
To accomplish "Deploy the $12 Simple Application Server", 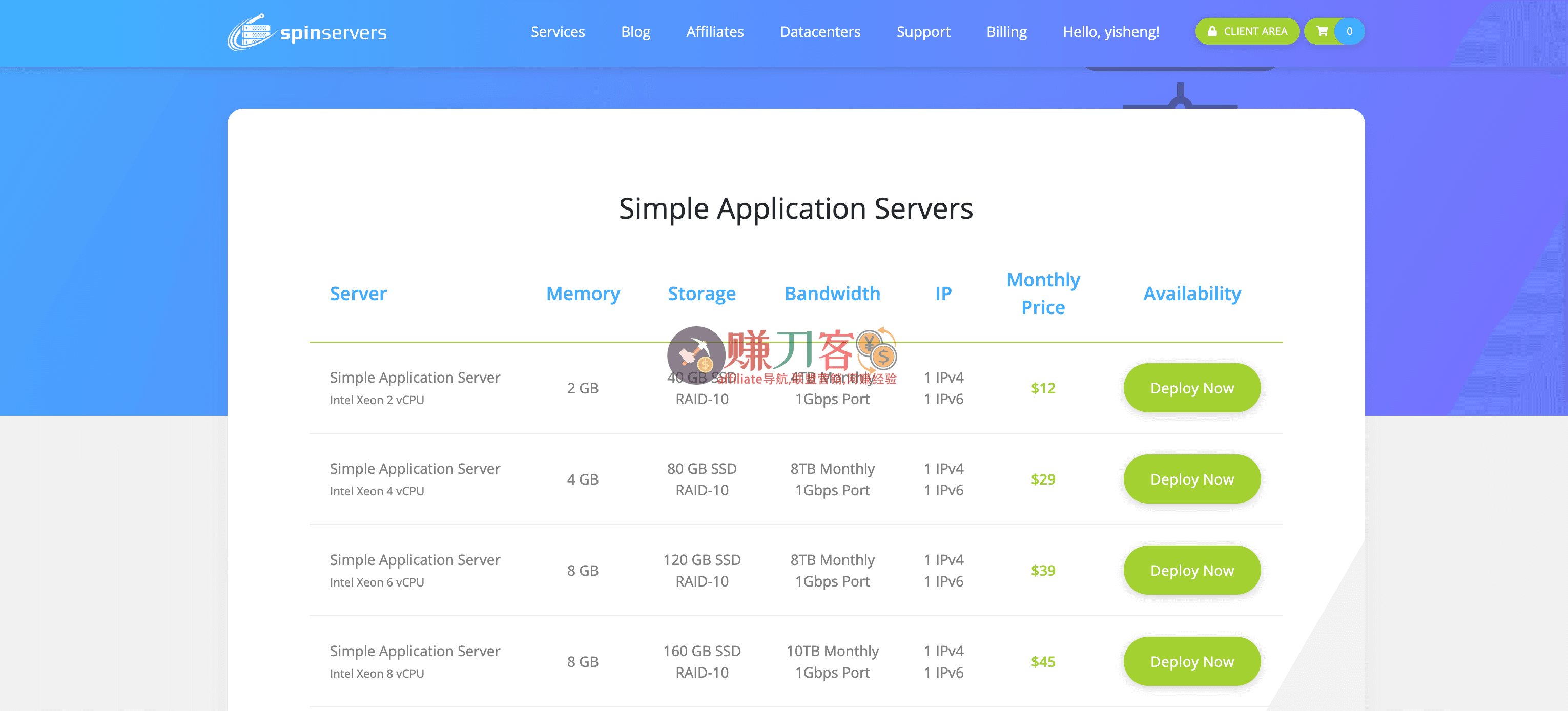I will 1192,388.
